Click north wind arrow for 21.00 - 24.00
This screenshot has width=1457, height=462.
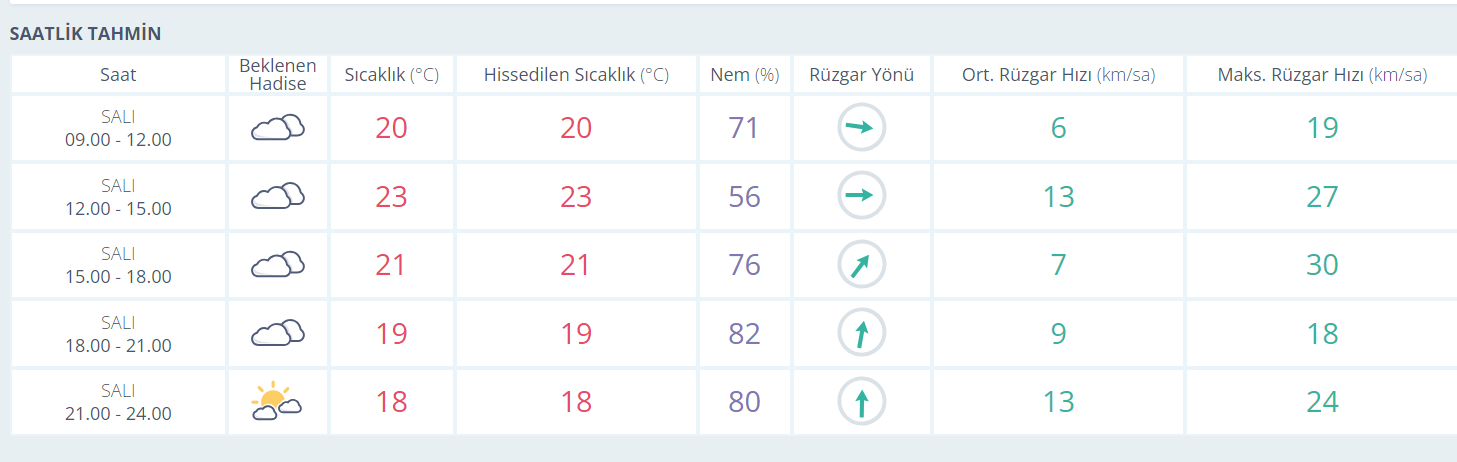[861, 401]
